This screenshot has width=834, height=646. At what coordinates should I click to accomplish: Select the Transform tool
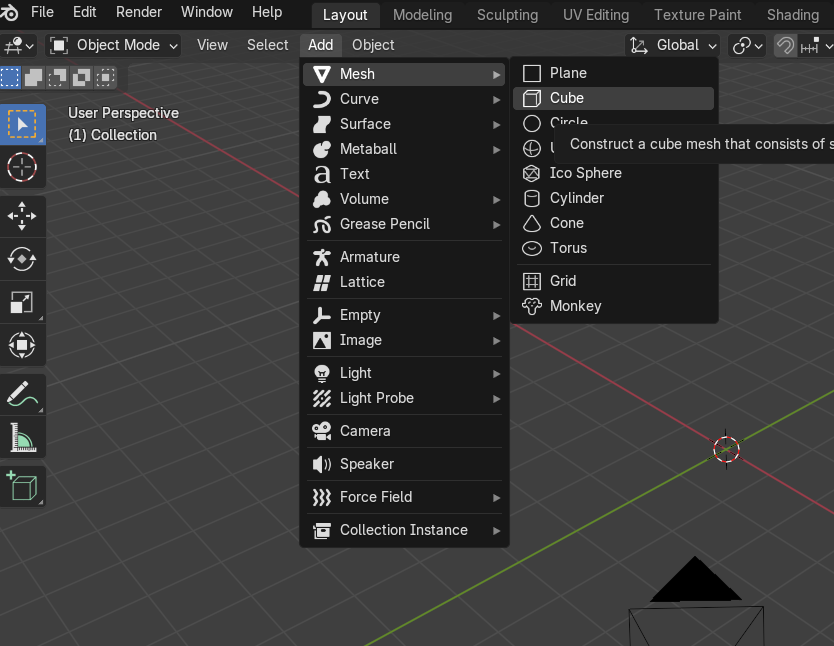click(x=22, y=345)
